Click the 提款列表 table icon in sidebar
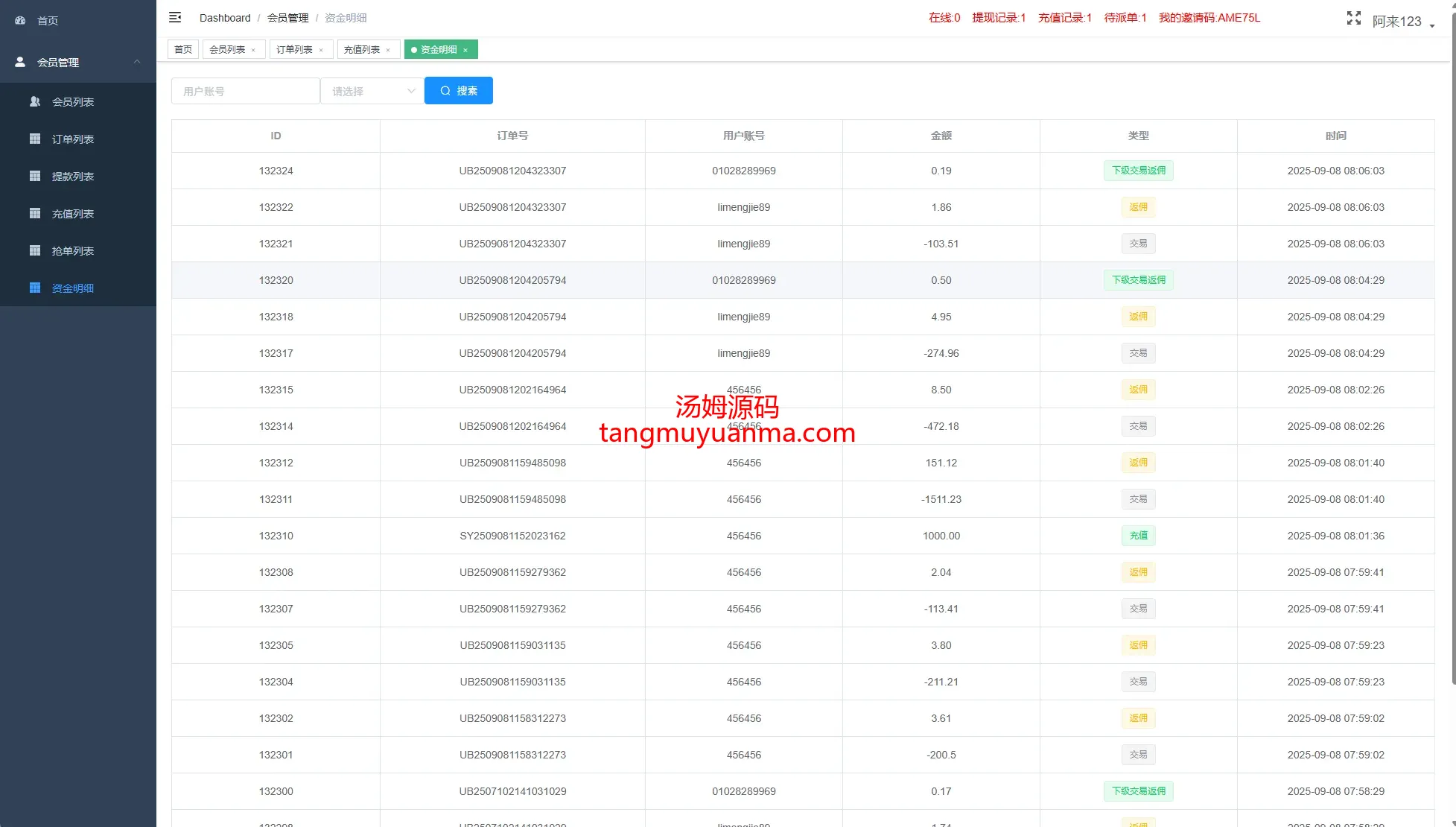The image size is (1456, 827). point(35,176)
